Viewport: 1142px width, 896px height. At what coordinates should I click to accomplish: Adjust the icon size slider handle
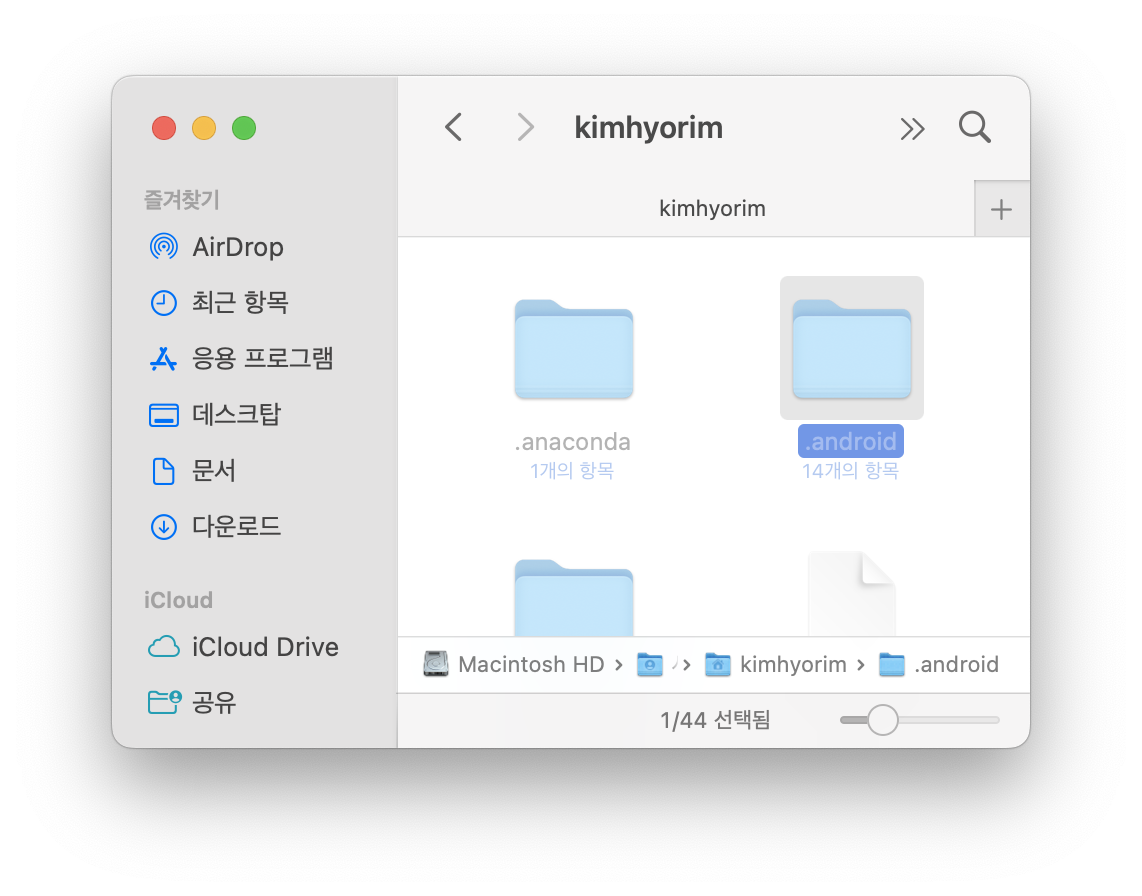(883, 720)
